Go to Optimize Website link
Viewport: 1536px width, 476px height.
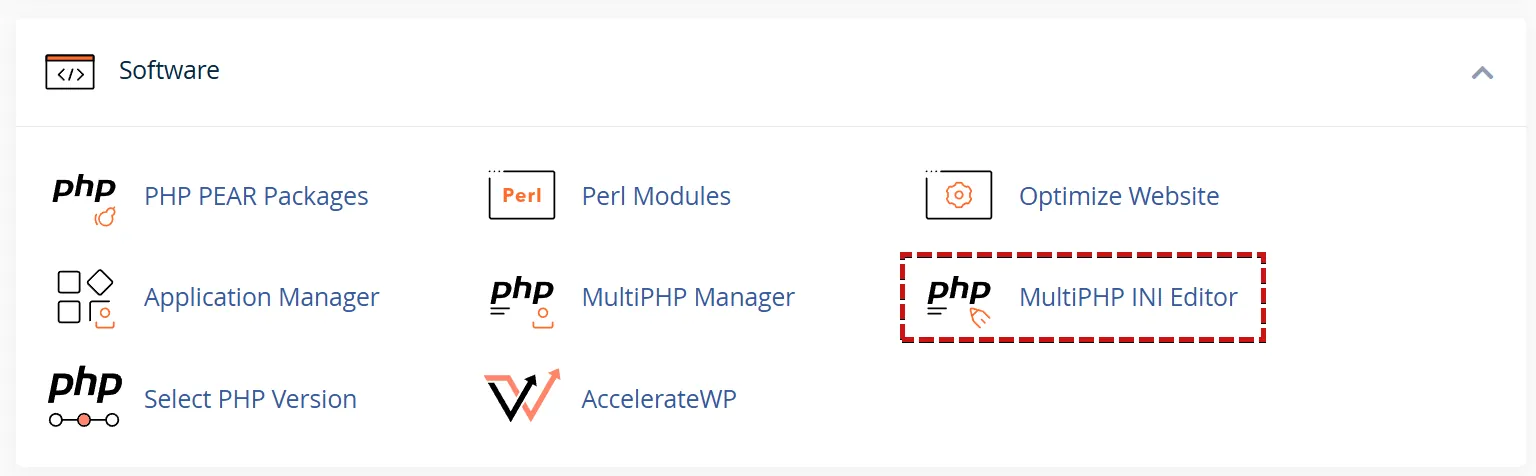point(1119,196)
